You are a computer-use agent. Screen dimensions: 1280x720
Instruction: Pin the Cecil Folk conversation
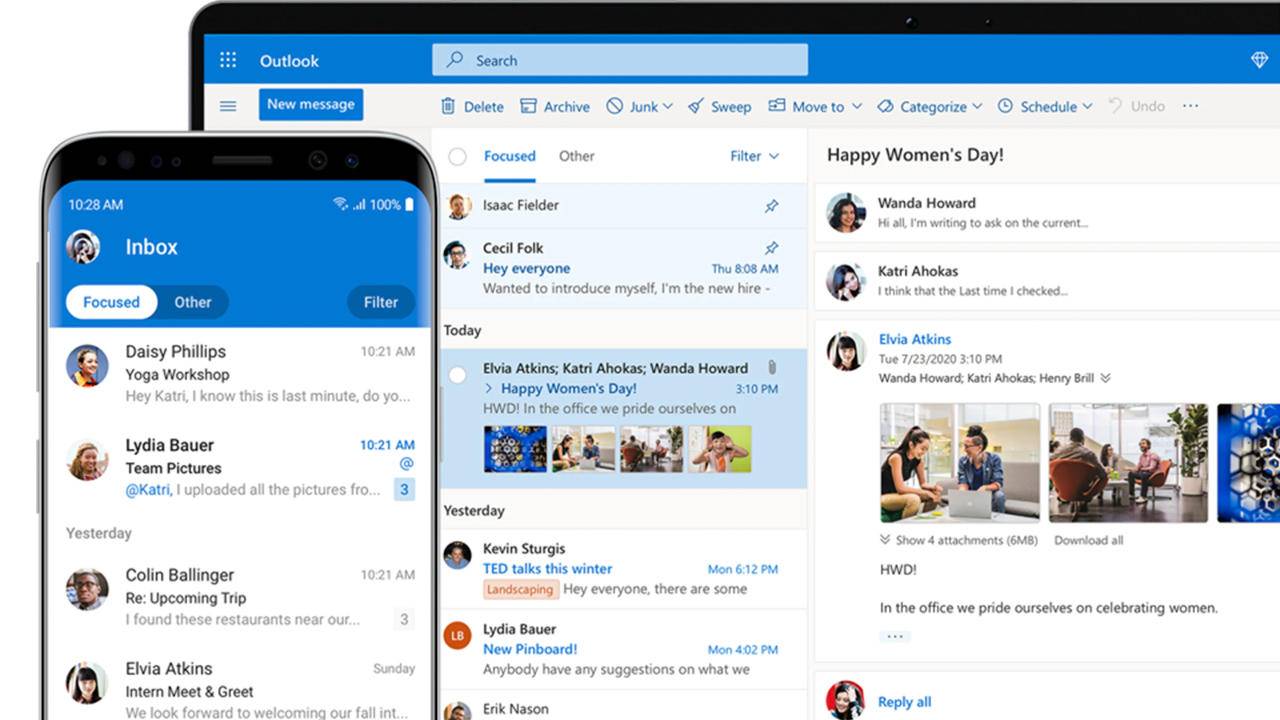tap(771, 248)
